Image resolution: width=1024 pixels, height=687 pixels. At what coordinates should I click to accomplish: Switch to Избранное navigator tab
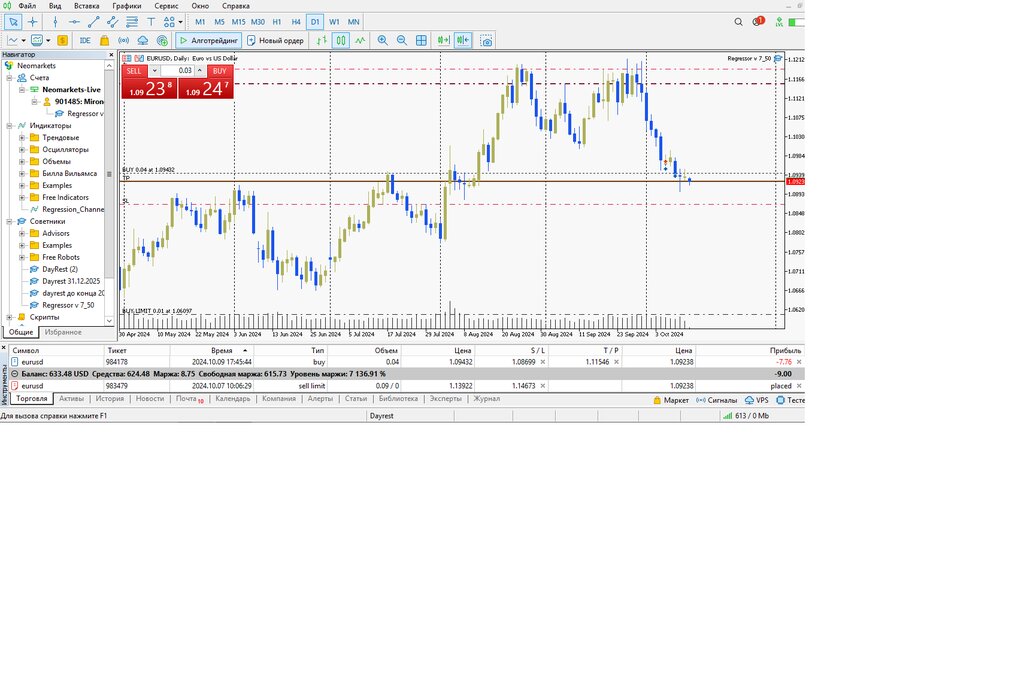(63, 332)
